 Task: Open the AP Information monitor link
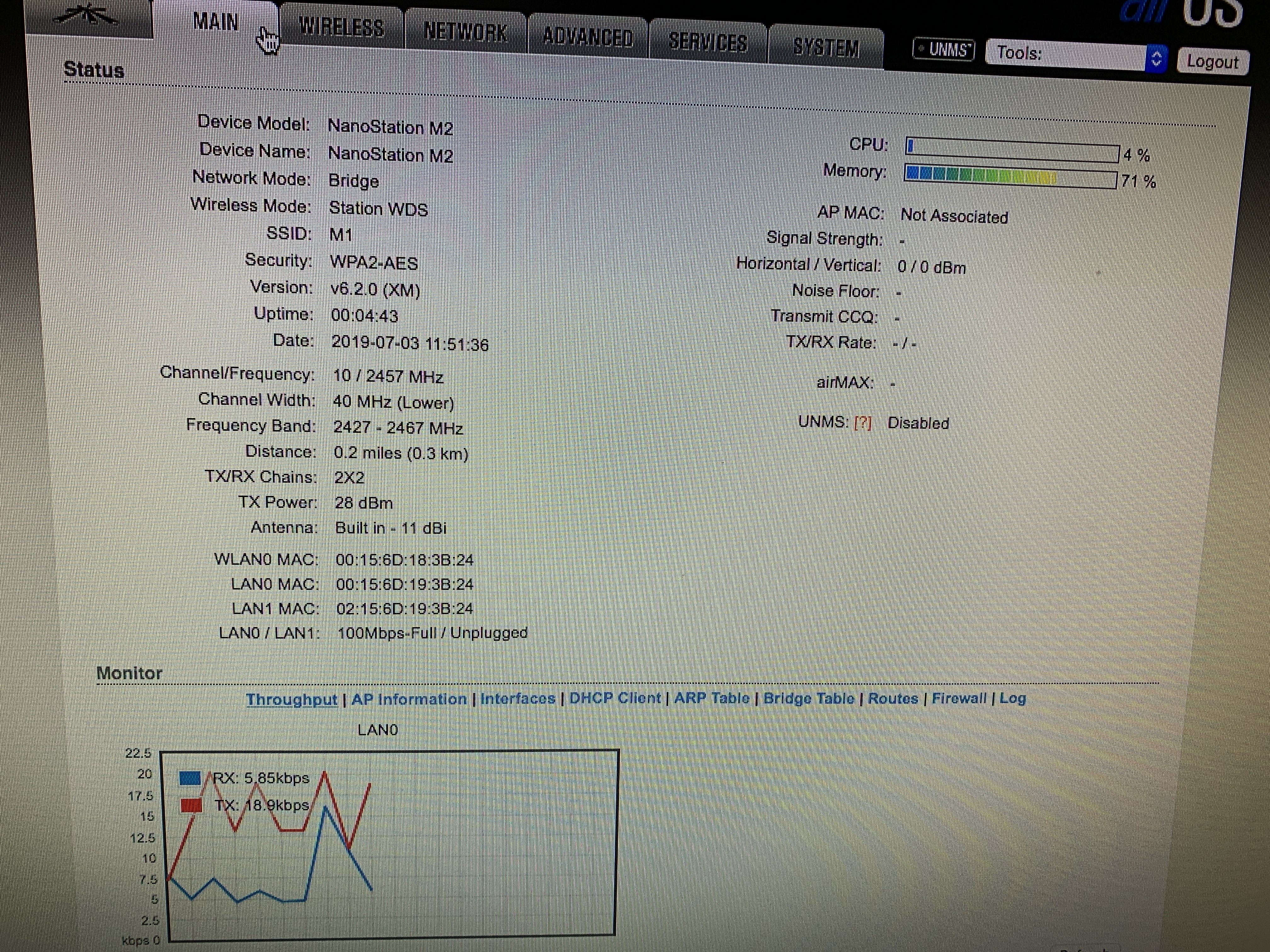tap(409, 699)
